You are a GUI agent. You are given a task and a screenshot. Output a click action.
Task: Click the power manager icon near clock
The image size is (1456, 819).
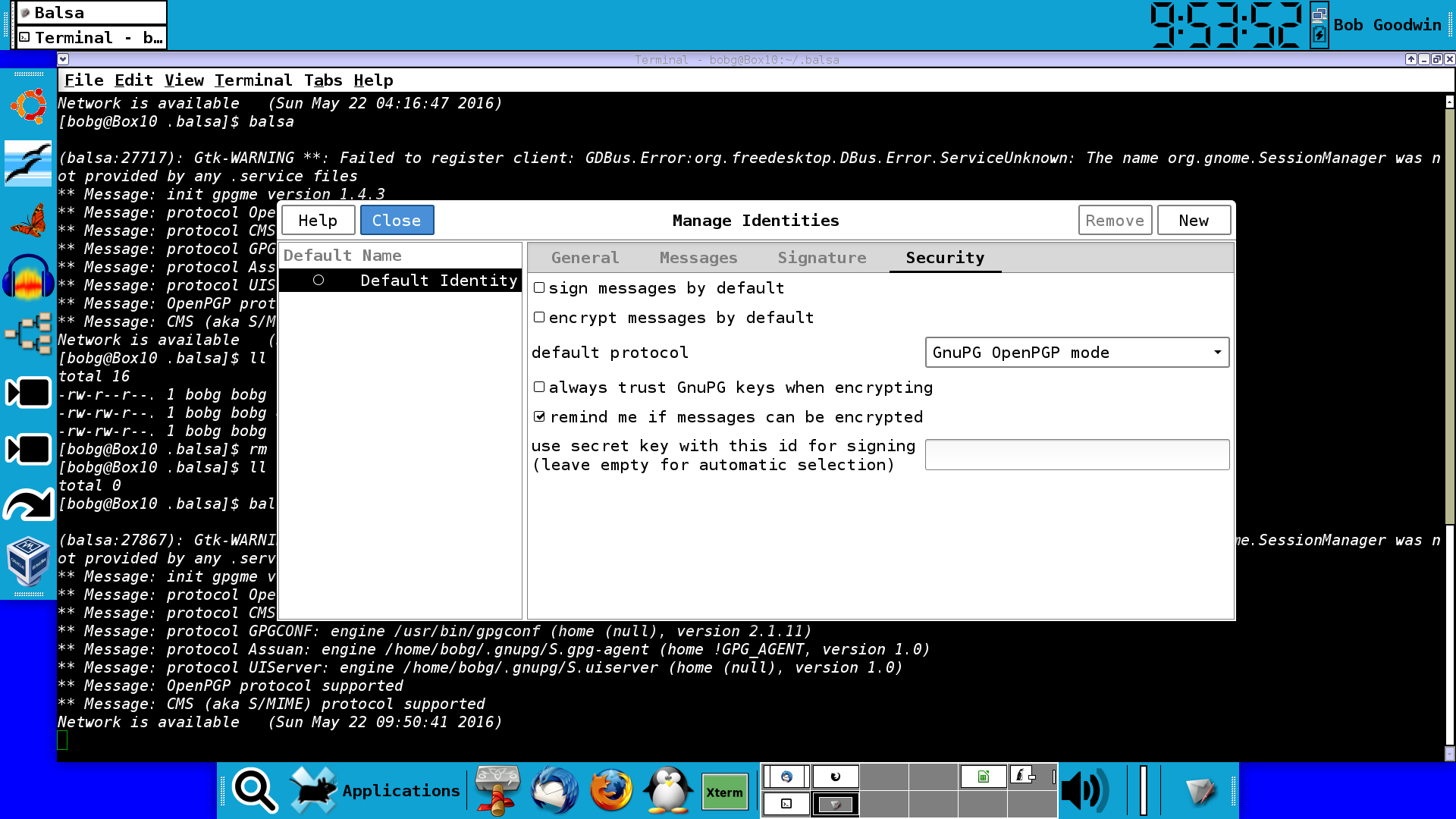[1319, 36]
